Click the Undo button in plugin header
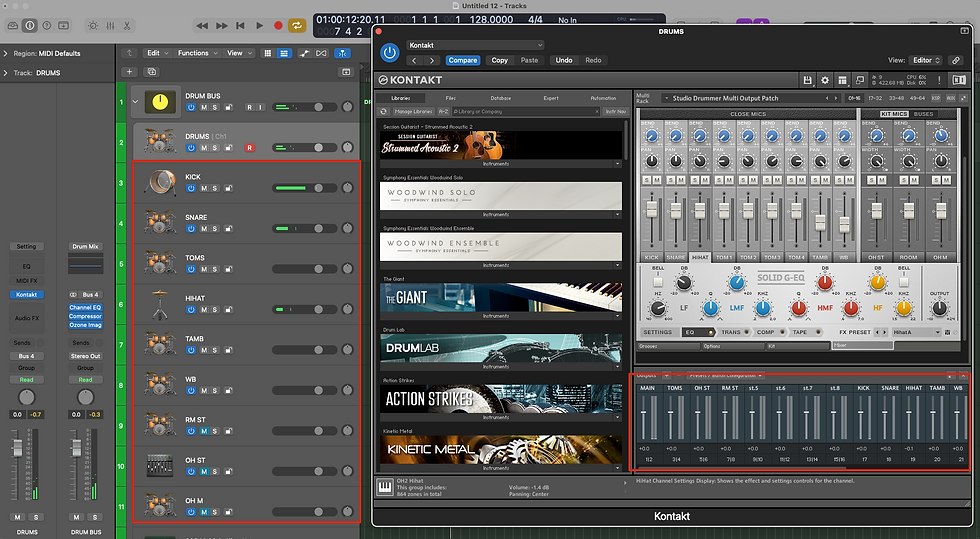This screenshot has width=980, height=539. coord(564,61)
